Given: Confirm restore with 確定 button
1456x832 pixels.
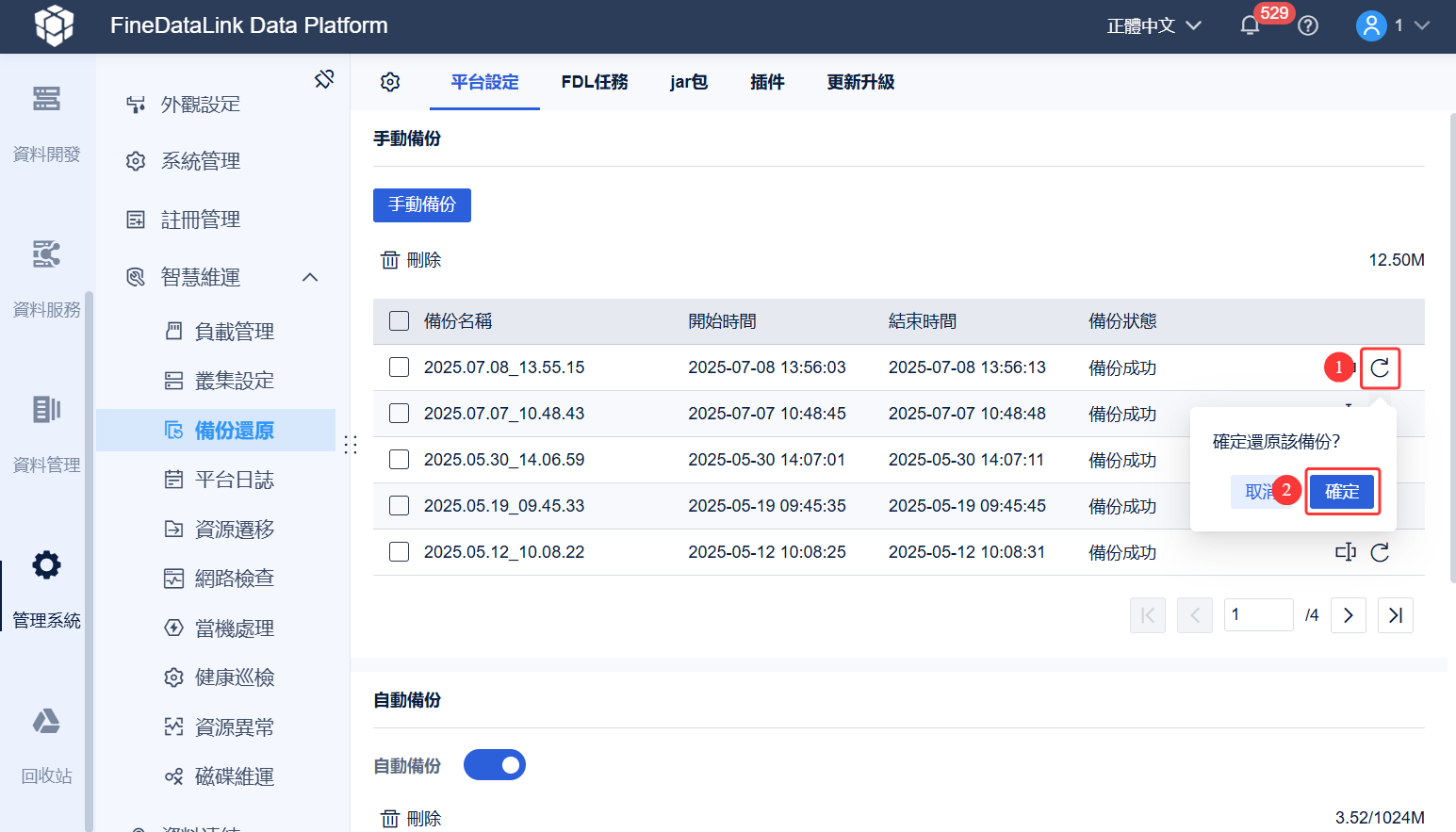Looking at the screenshot, I should [1342, 492].
